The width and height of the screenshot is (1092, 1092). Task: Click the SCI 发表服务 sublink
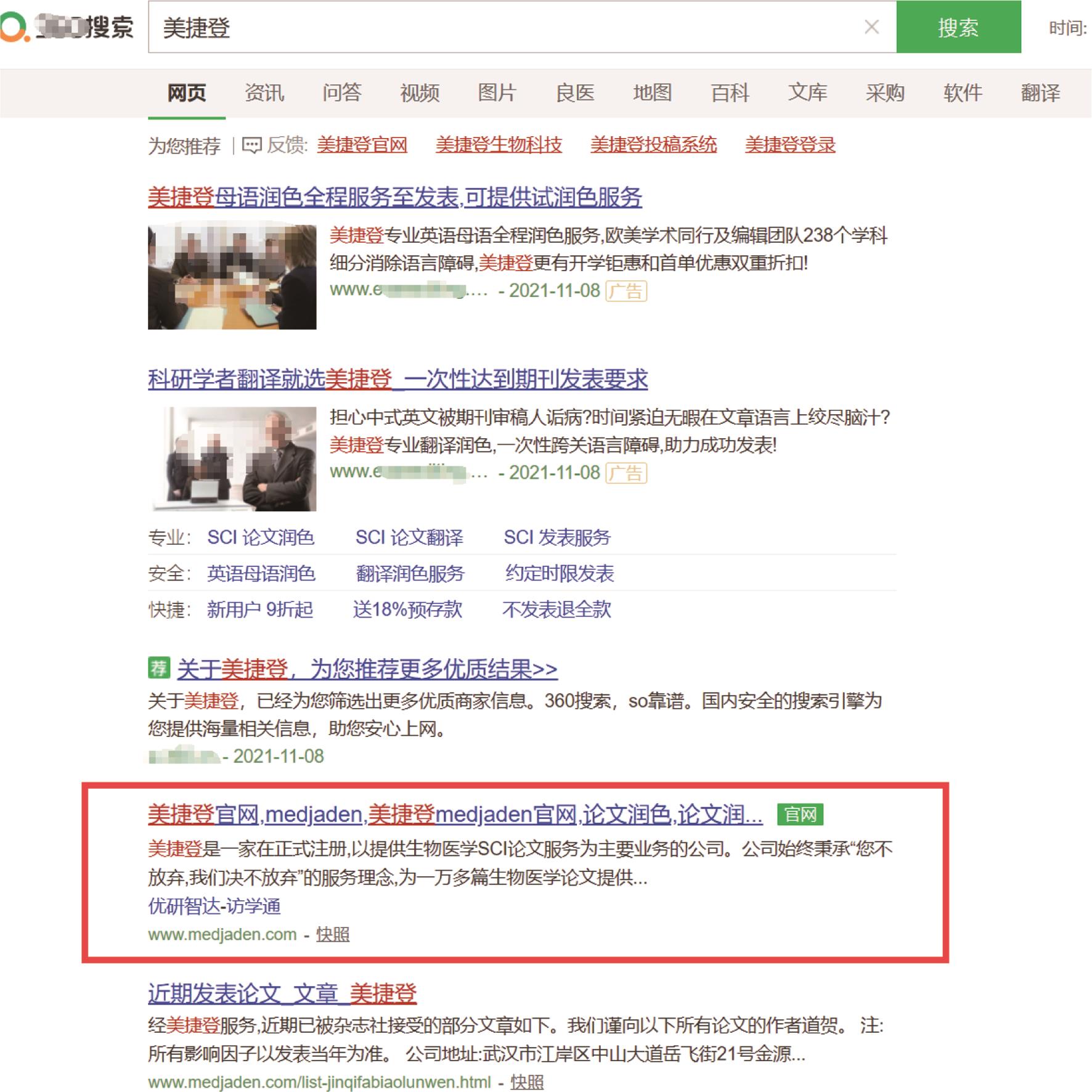[557, 537]
